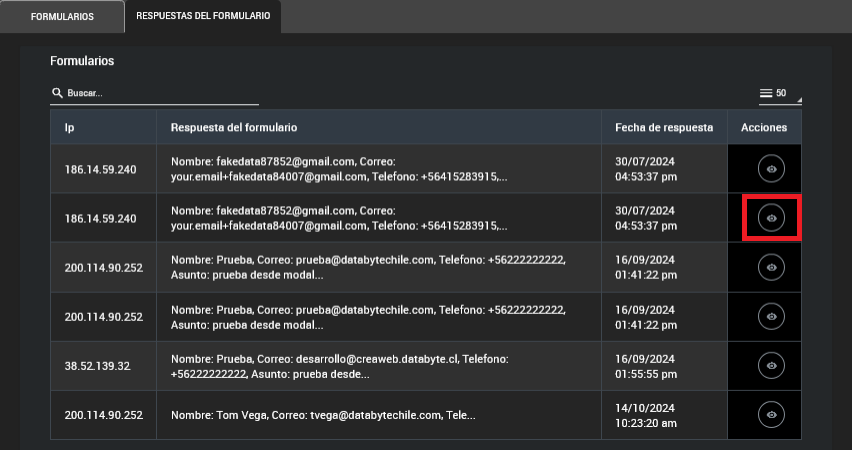This screenshot has height=450, width=852.
Task: View response in first 186.14.59.240 row
Action: [770, 169]
